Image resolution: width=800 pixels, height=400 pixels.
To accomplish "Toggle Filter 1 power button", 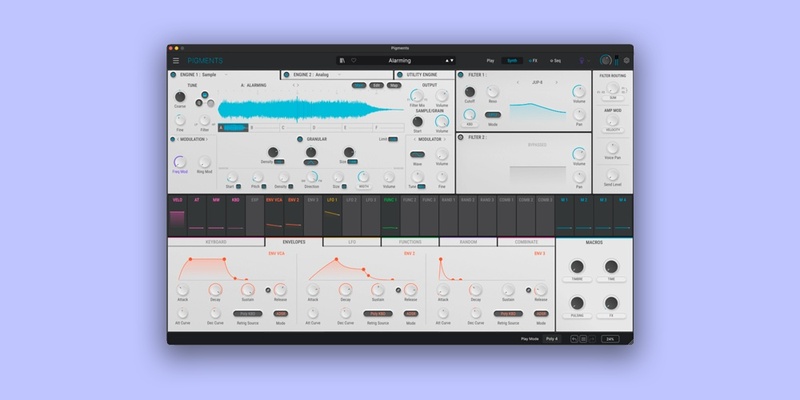I will [461, 75].
